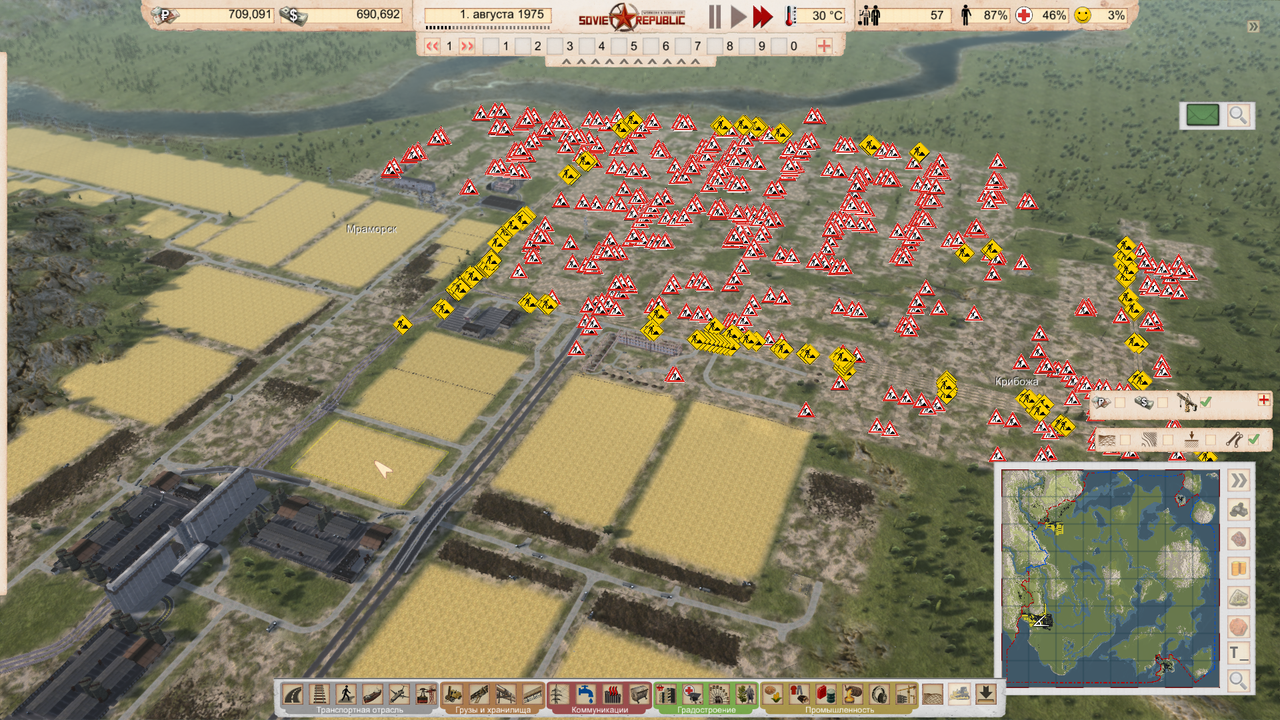
Task: Click the red plus after group 0
Action: click(824, 46)
